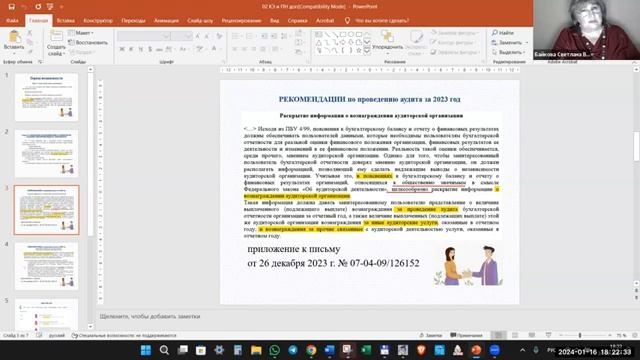Switch to Reading view icon

[x=531, y=335]
